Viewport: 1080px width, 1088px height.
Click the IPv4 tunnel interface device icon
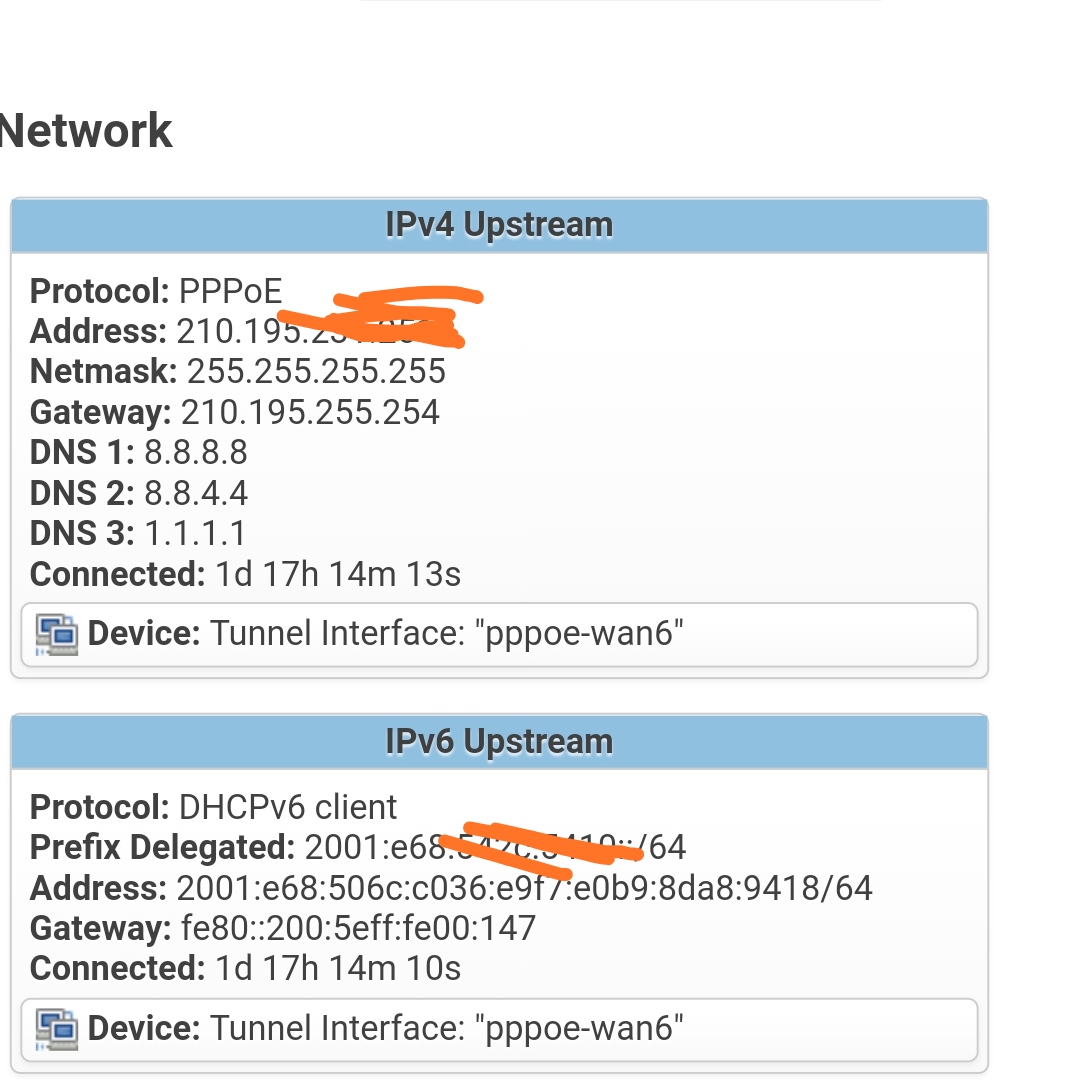57,634
